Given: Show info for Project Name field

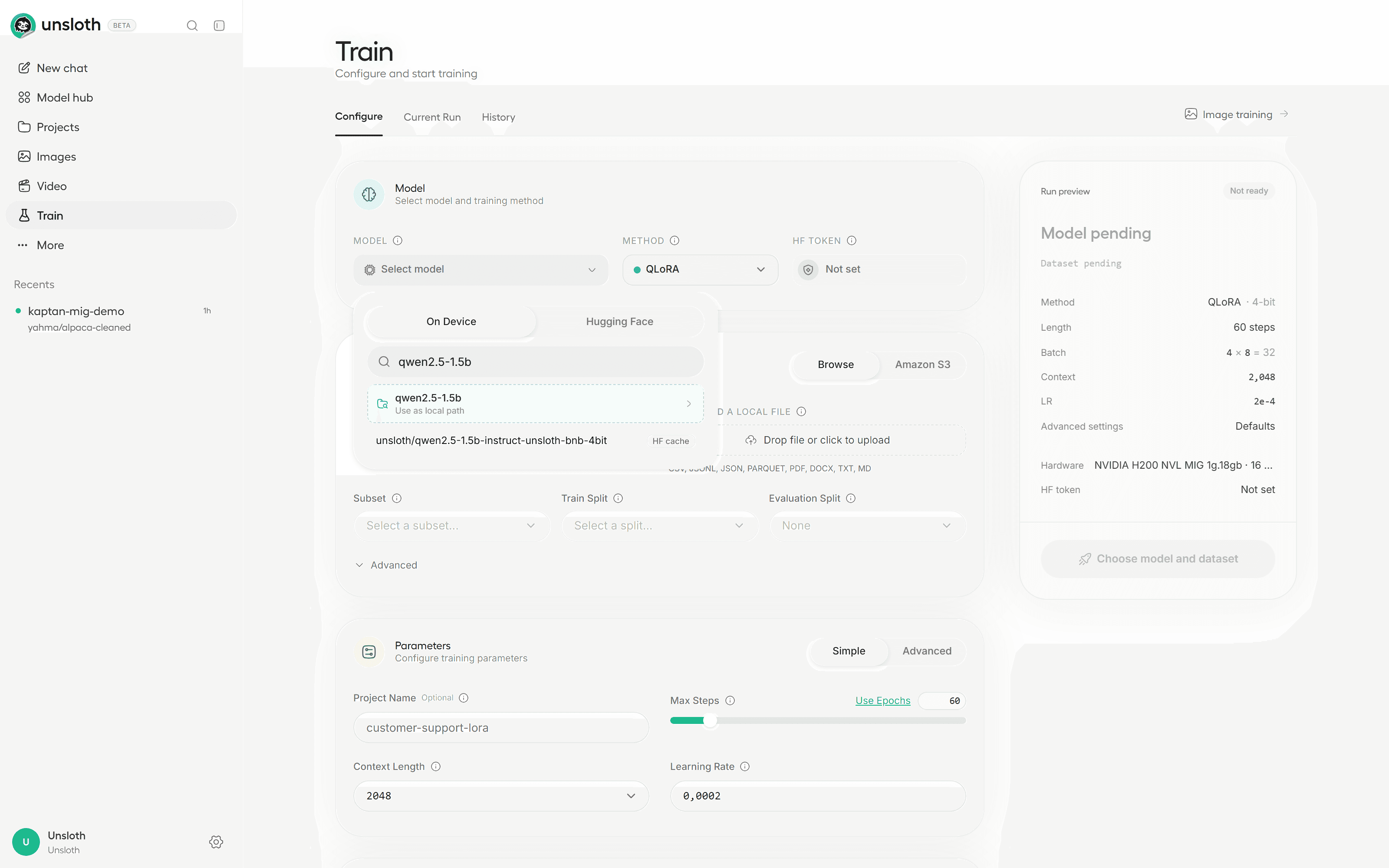Looking at the screenshot, I should [464, 697].
